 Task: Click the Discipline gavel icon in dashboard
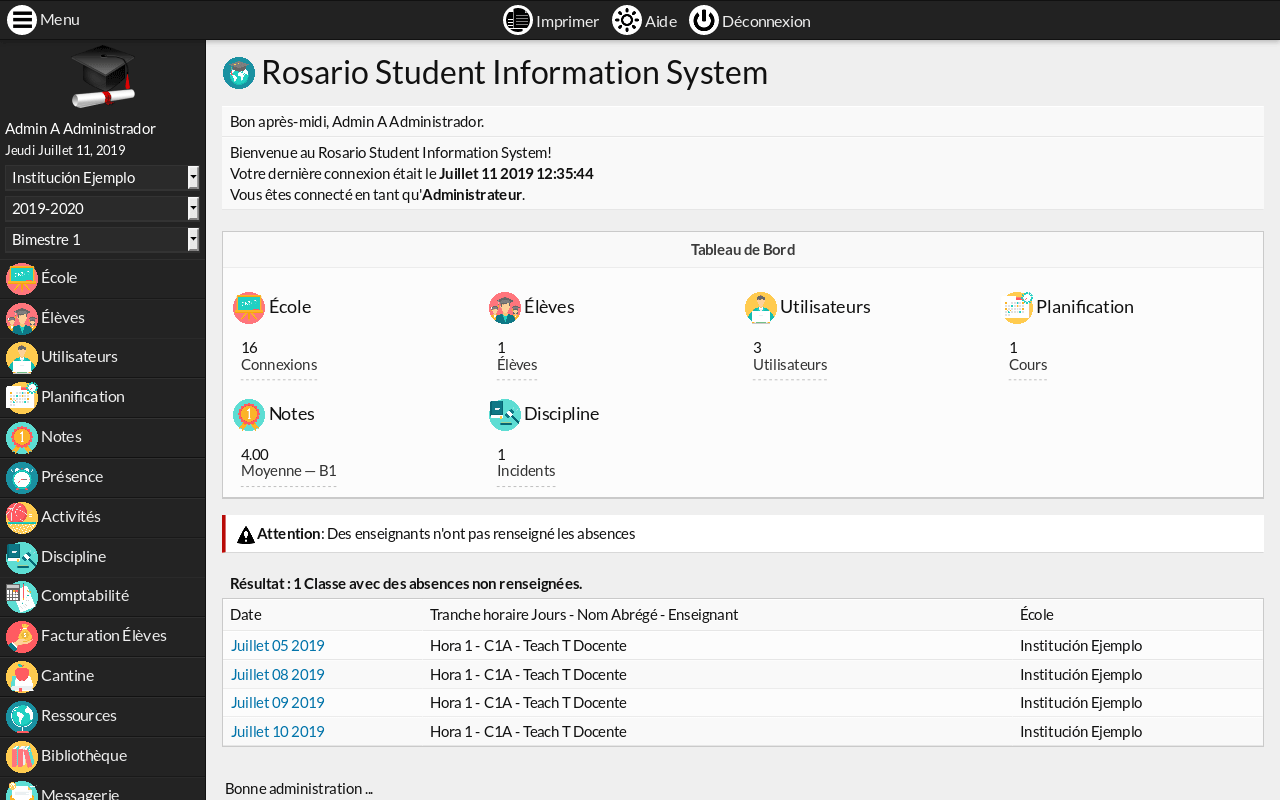click(x=505, y=414)
